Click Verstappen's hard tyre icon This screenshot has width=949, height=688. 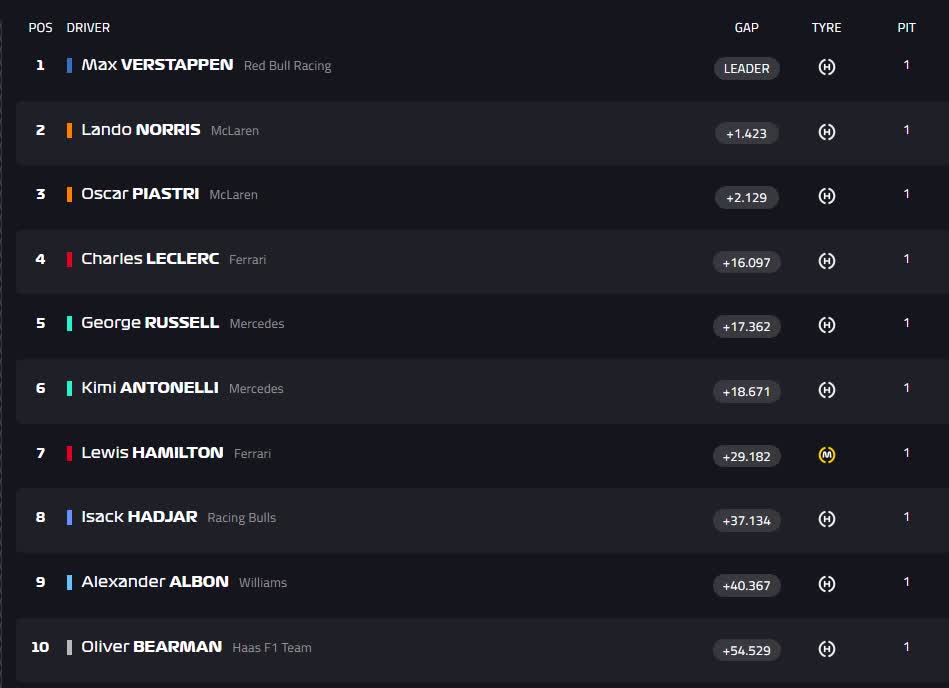(x=826, y=67)
